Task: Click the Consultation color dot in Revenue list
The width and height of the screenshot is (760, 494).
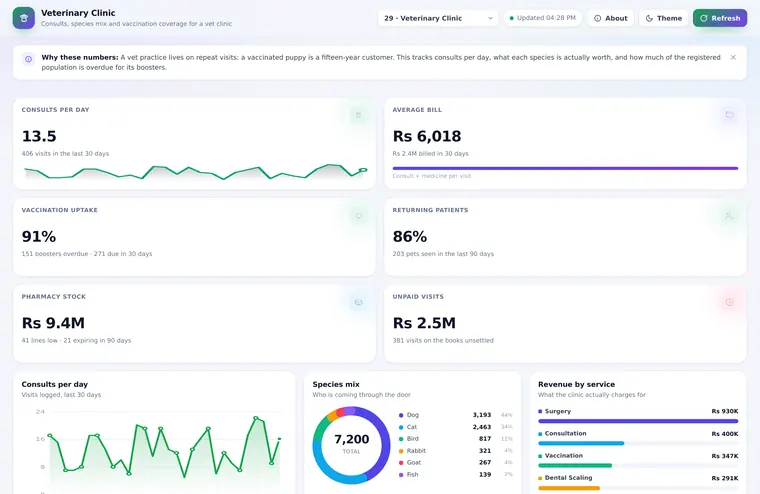Action: click(540, 434)
